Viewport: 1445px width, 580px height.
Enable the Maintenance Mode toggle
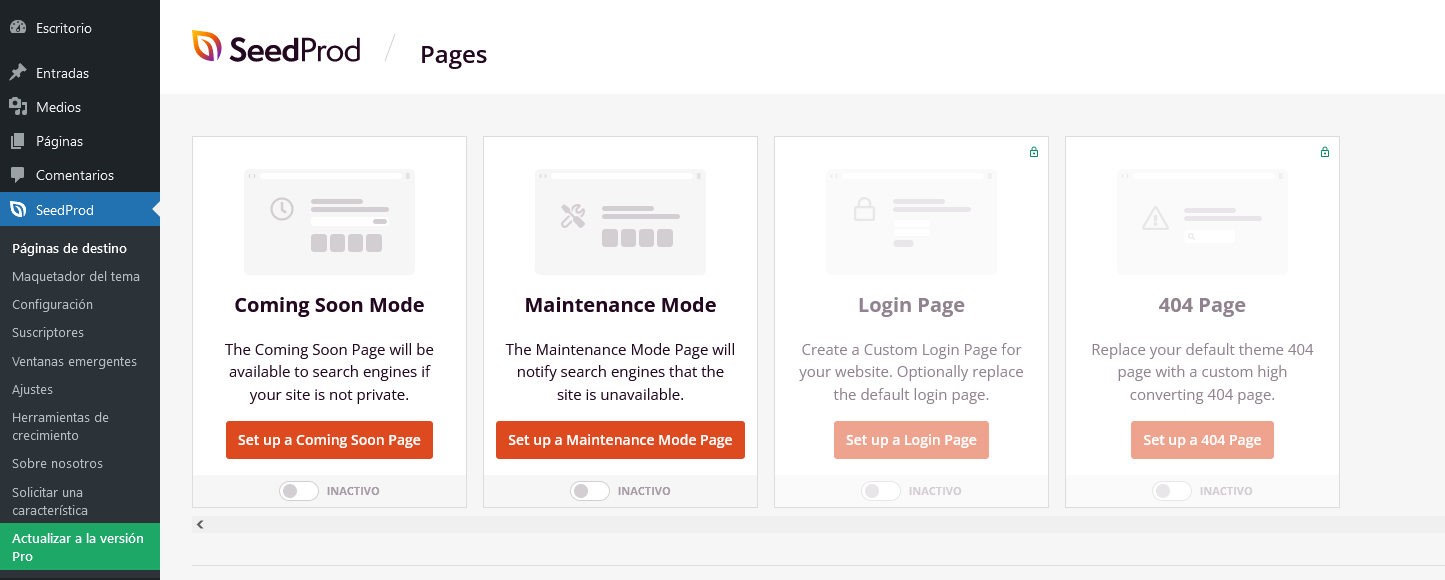(590, 491)
